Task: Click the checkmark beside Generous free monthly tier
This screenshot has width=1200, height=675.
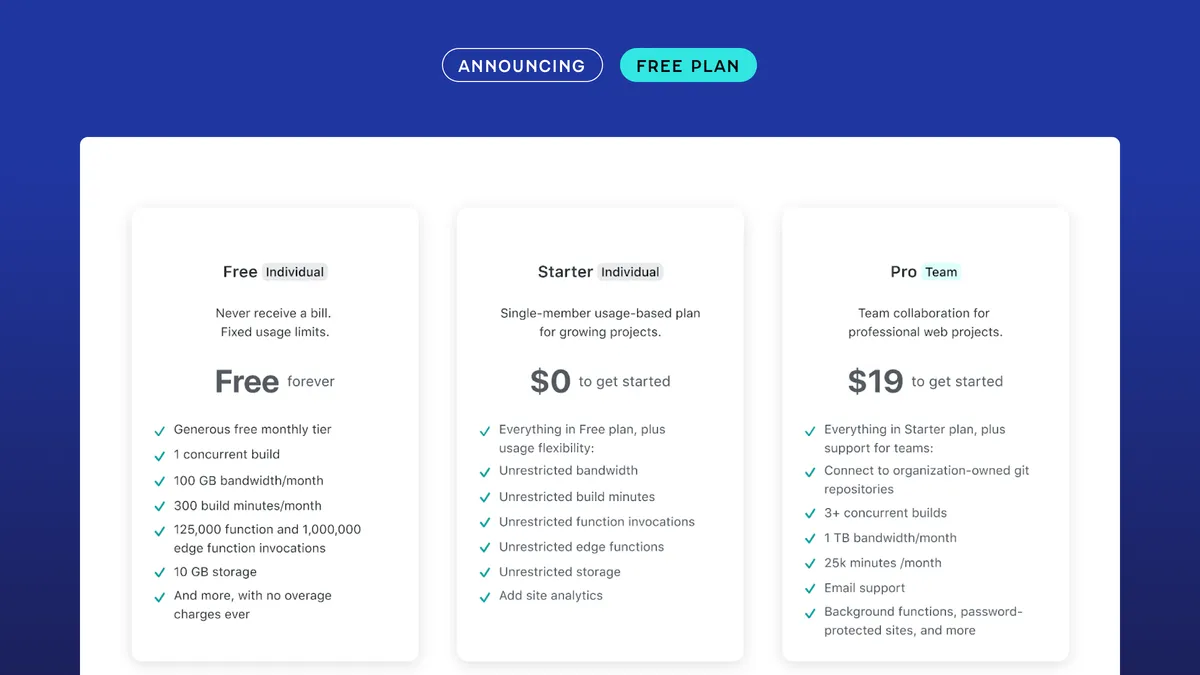Action: click(159, 429)
